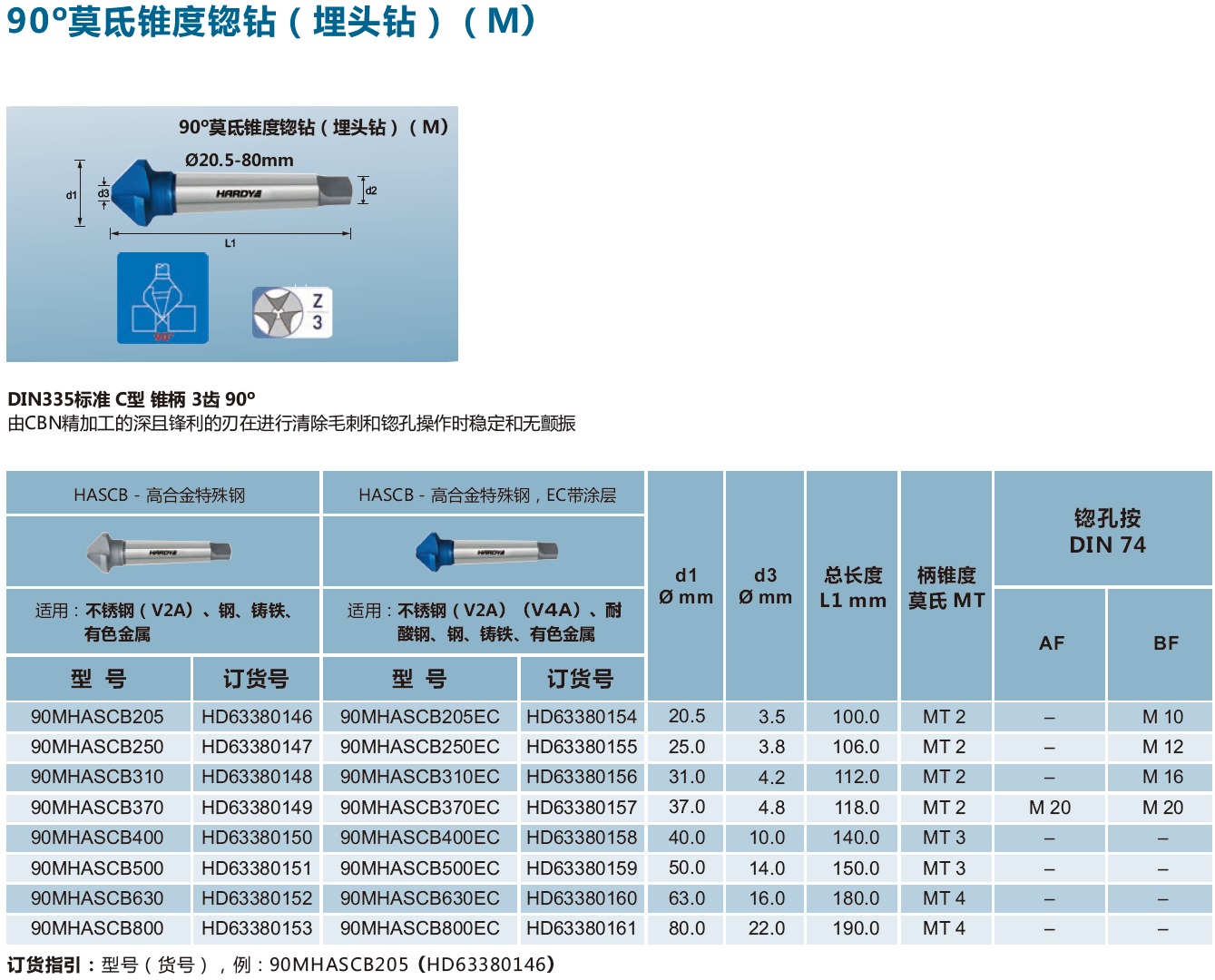
Task: Select model cell 90MHASCB370EC
Action: pyautogui.click(x=420, y=808)
